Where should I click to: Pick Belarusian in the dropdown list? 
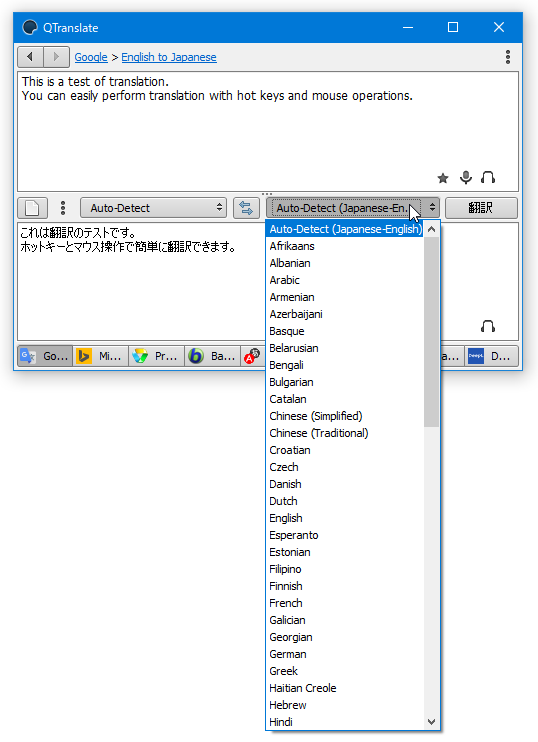[344, 348]
